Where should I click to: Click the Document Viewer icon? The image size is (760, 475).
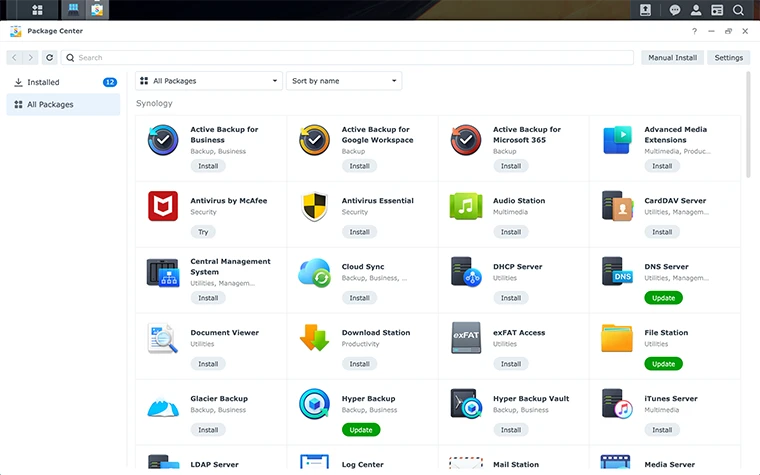[x=163, y=338]
